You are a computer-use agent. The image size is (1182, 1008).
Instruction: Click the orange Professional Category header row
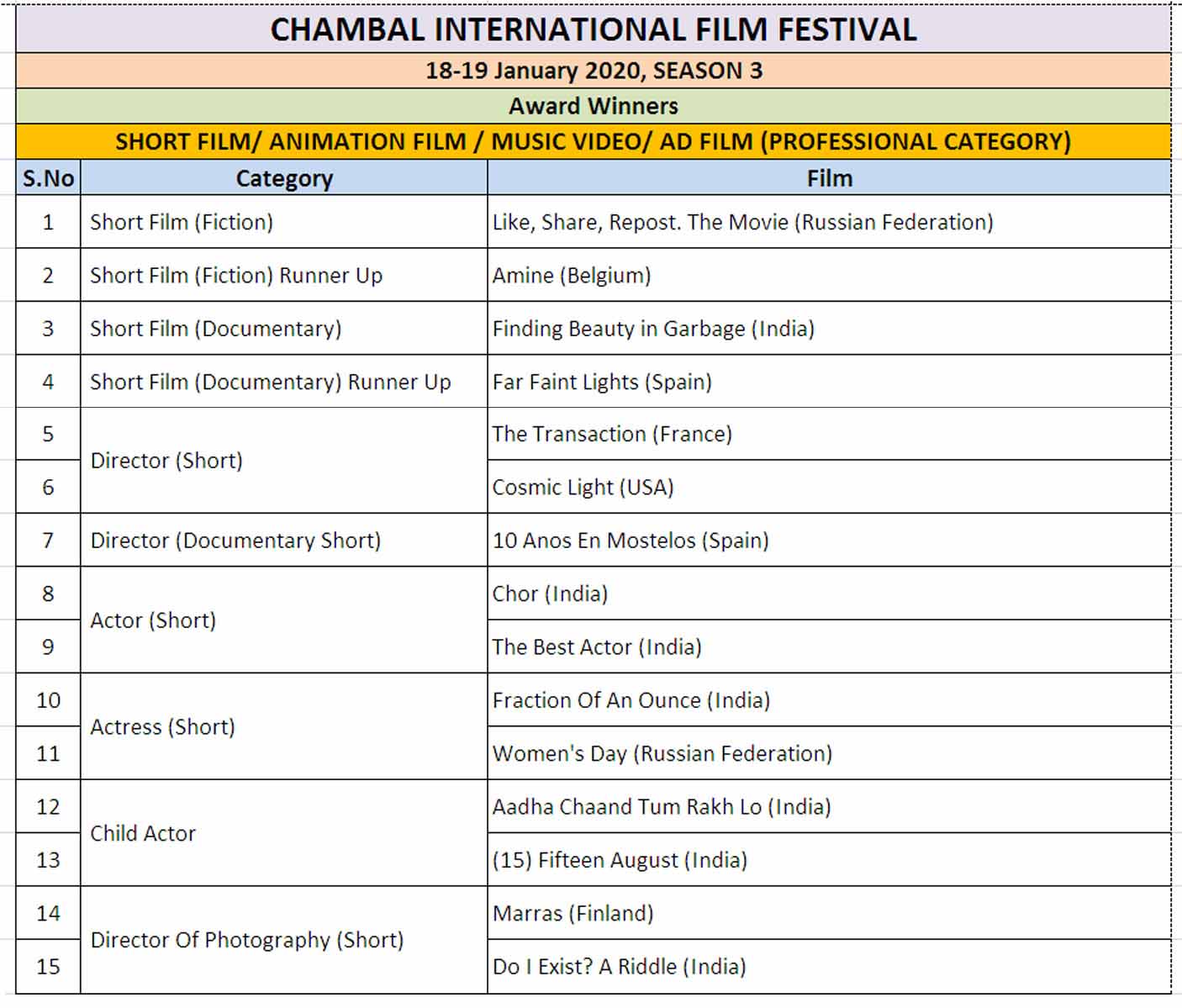click(593, 141)
